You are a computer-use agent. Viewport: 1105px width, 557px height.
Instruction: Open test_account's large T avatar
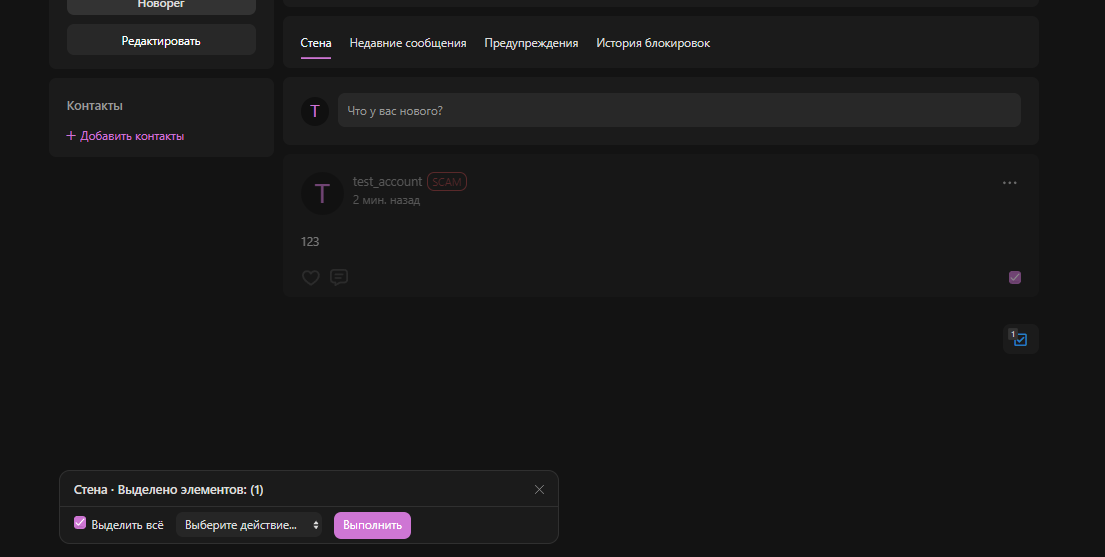[x=322, y=193]
